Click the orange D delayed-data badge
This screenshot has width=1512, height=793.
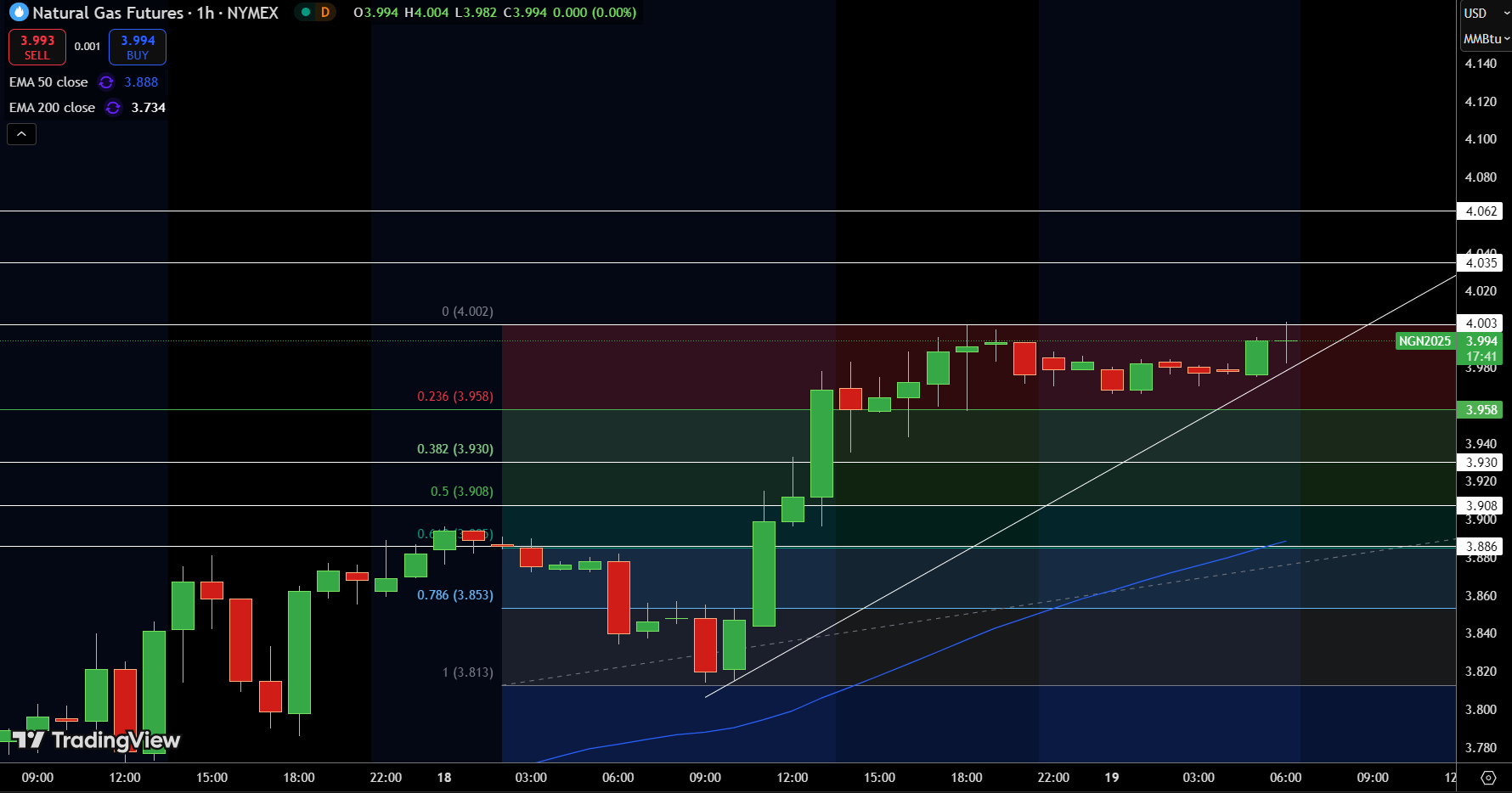tap(325, 12)
